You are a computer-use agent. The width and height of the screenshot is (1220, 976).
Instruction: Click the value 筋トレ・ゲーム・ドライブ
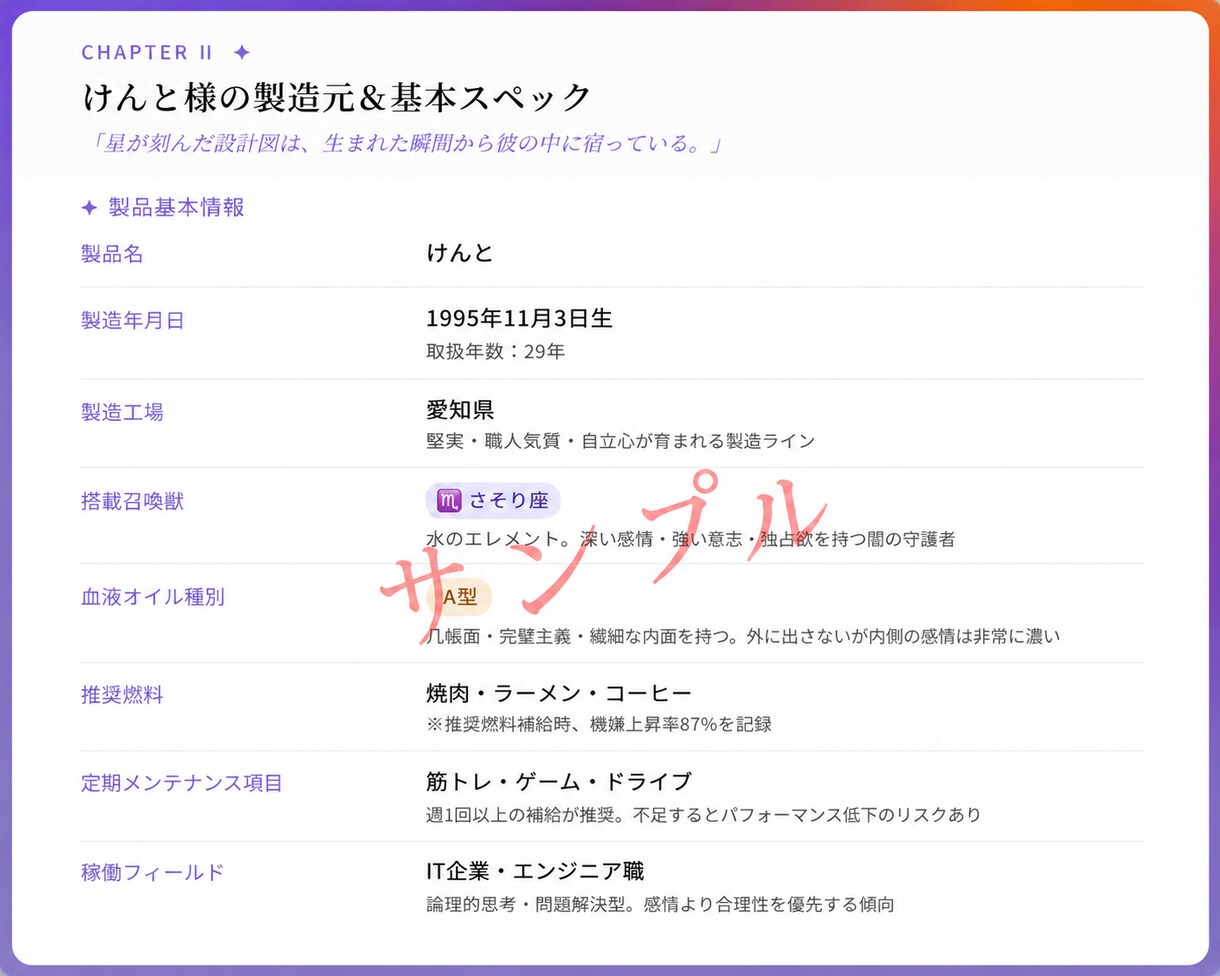(x=559, y=781)
